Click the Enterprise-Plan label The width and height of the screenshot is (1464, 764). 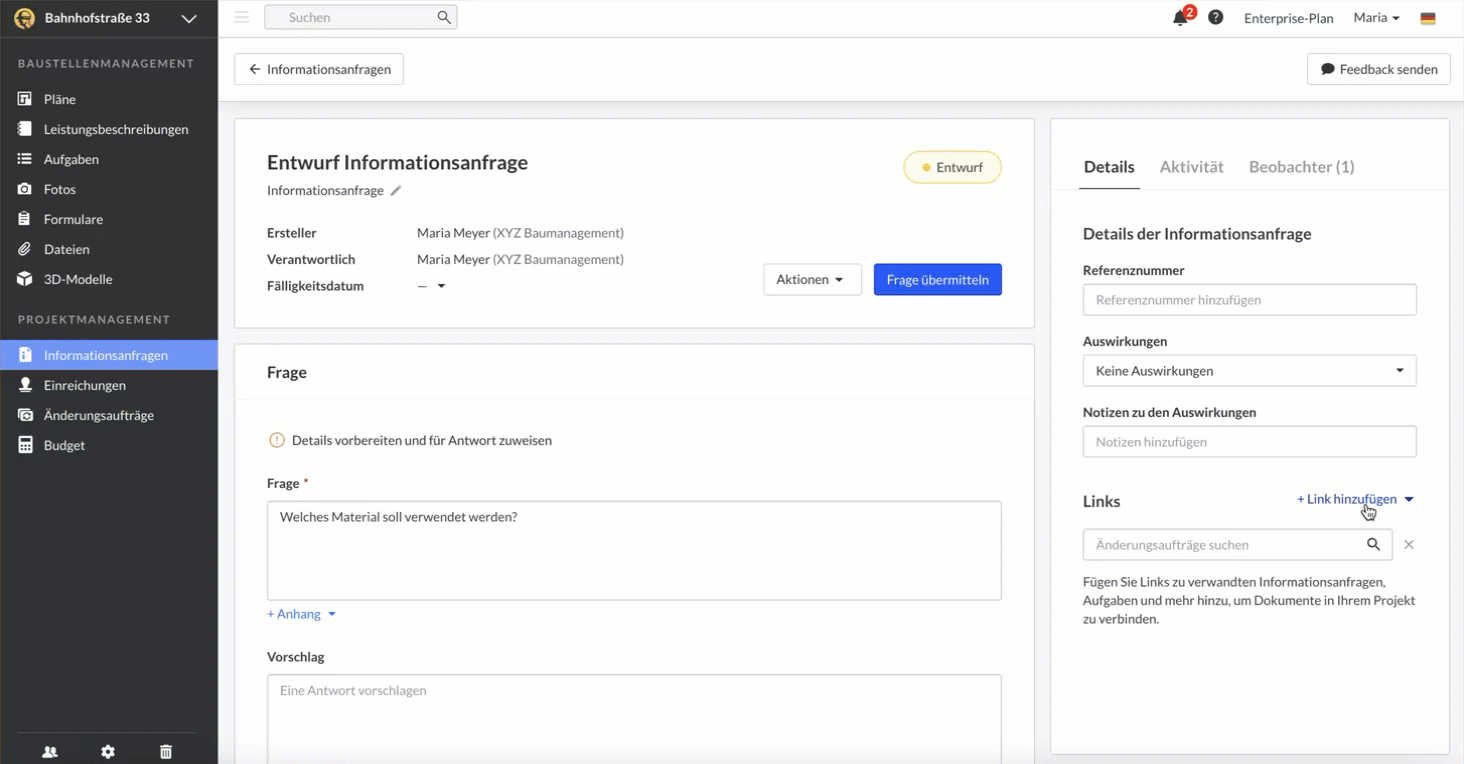click(1289, 18)
